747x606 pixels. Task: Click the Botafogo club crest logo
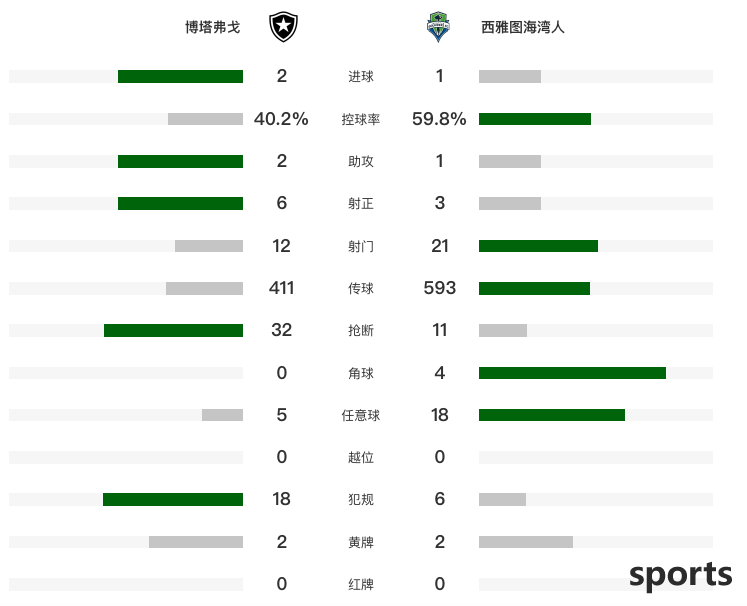[x=283, y=27]
